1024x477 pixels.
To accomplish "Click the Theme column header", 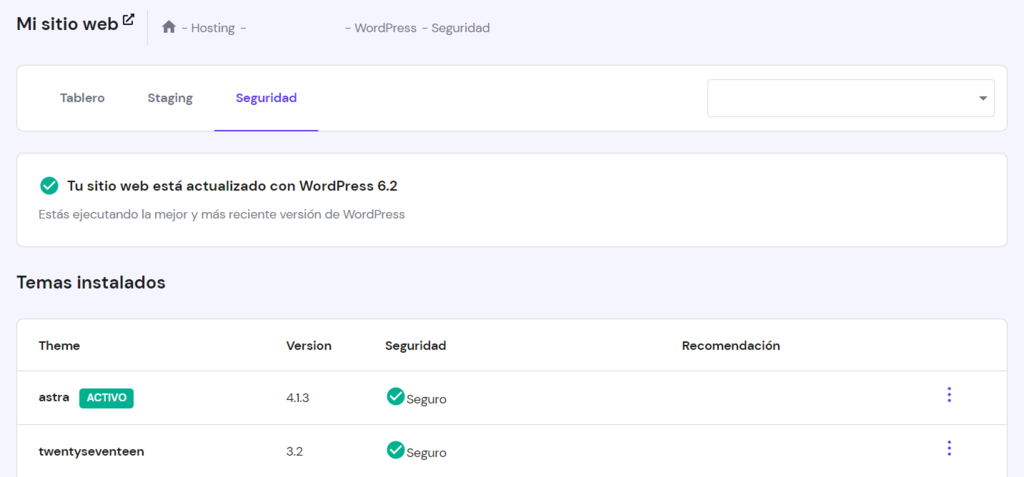I will point(59,346).
